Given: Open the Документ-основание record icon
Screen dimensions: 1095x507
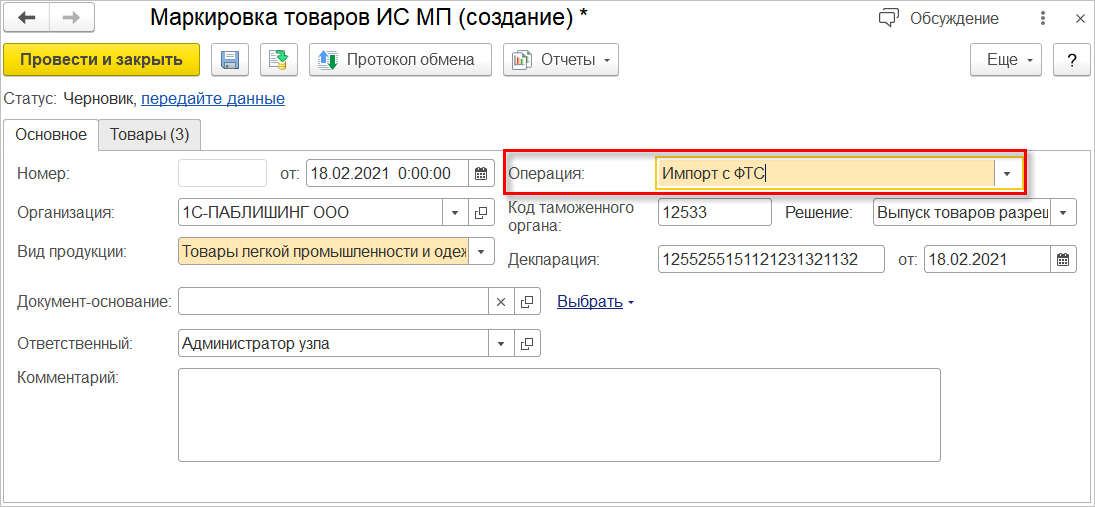Looking at the screenshot, I should click(x=527, y=301).
